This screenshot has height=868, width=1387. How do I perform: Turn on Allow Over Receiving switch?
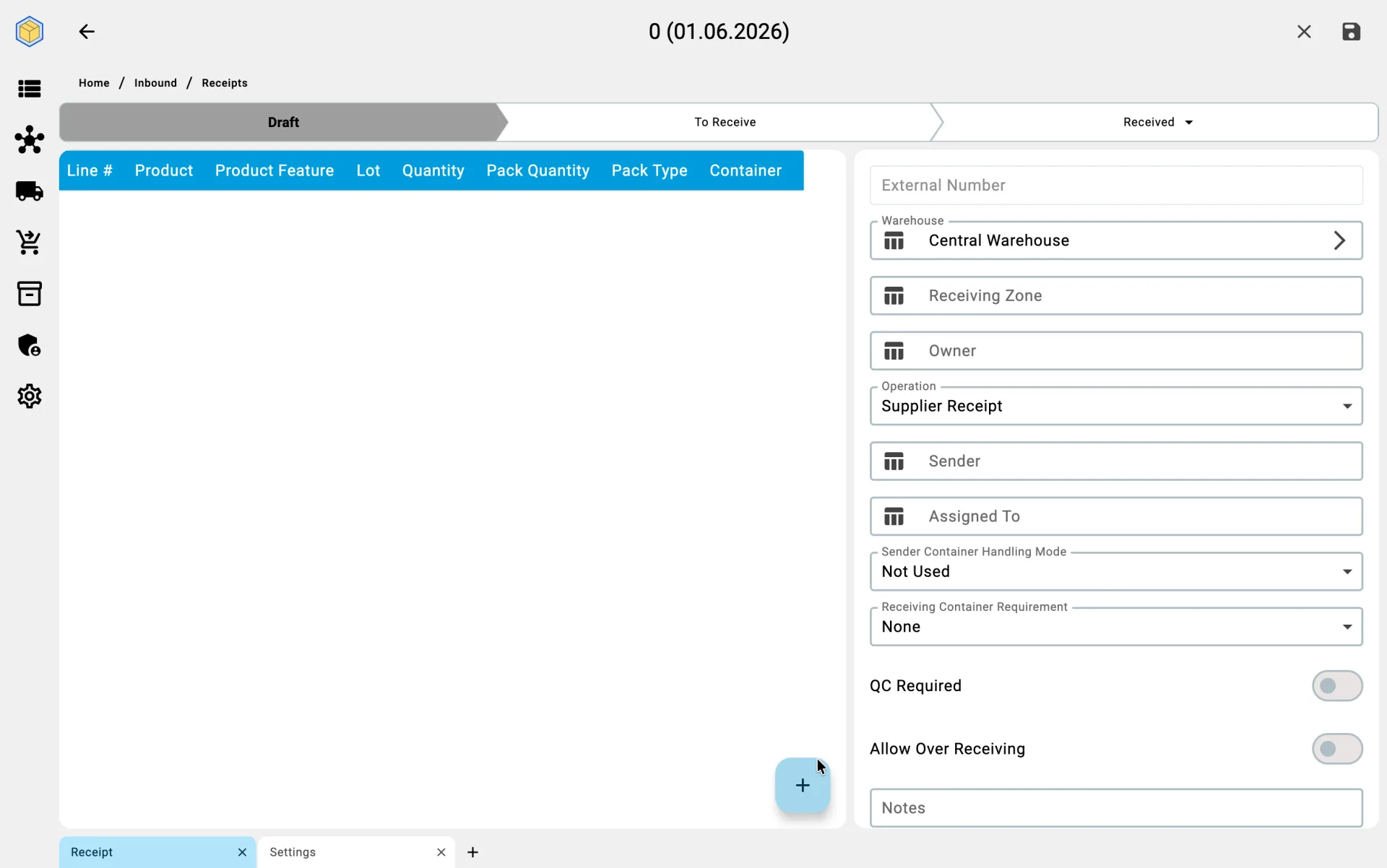(x=1337, y=749)
